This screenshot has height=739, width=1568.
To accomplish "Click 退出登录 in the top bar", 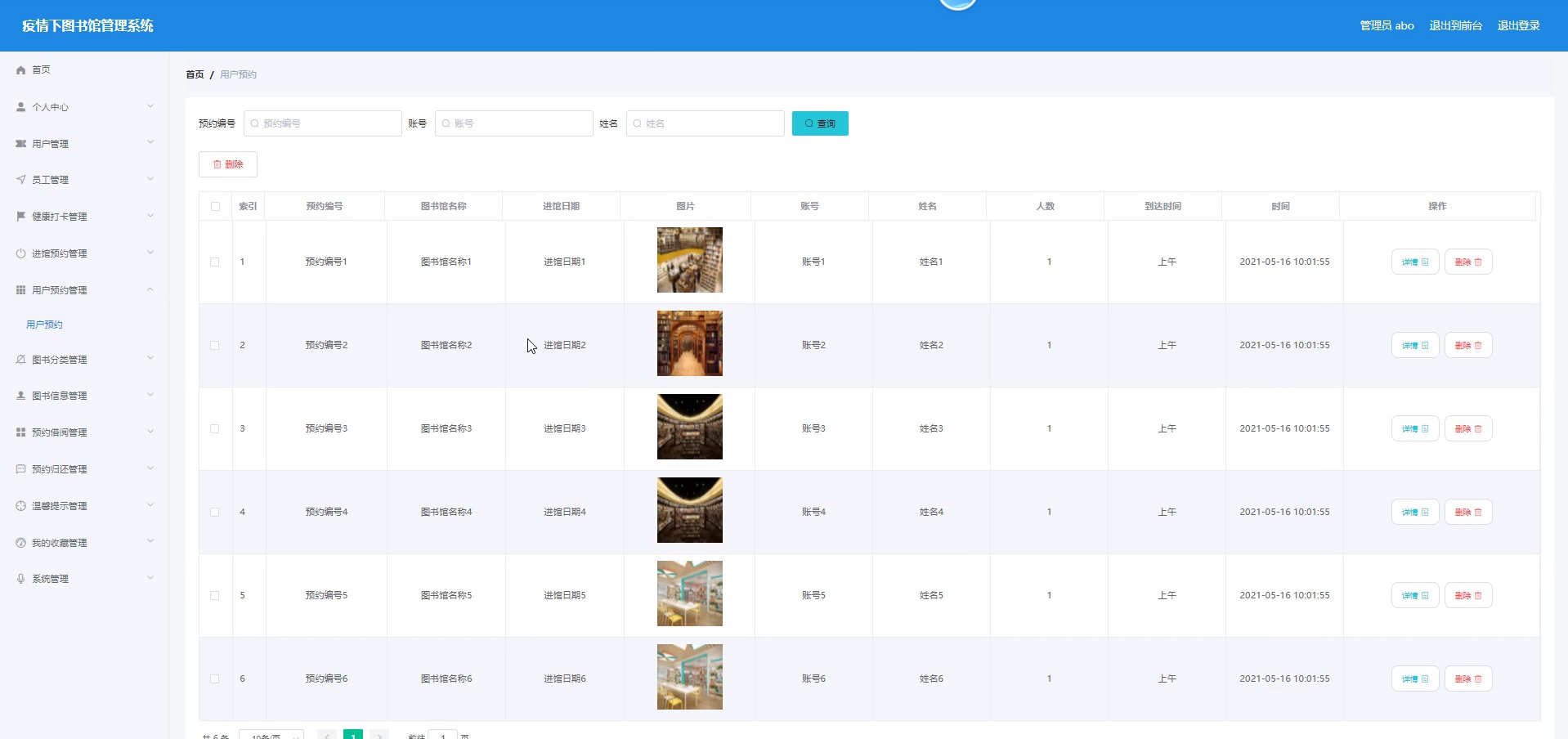I will tap(1518, 25).
